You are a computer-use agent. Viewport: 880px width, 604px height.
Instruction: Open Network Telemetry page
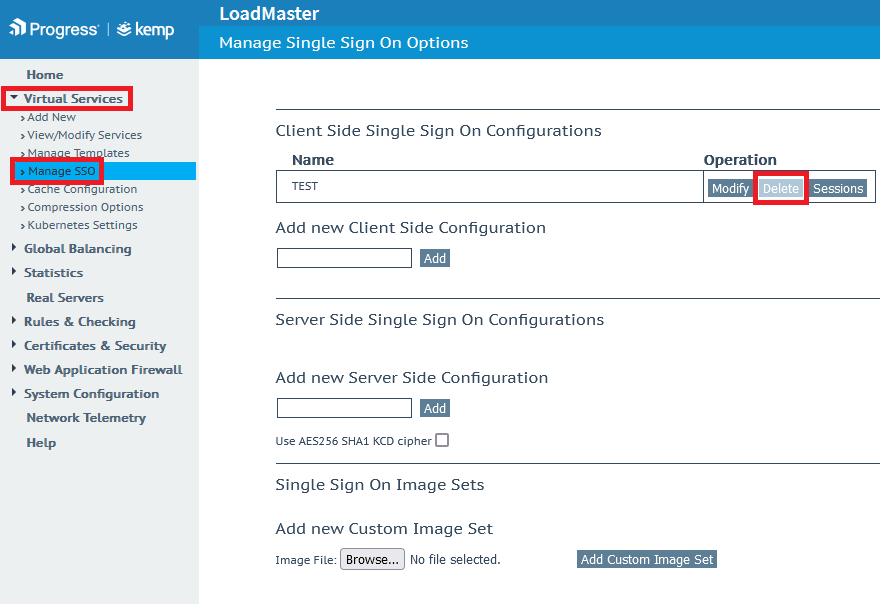coord(86,418)
